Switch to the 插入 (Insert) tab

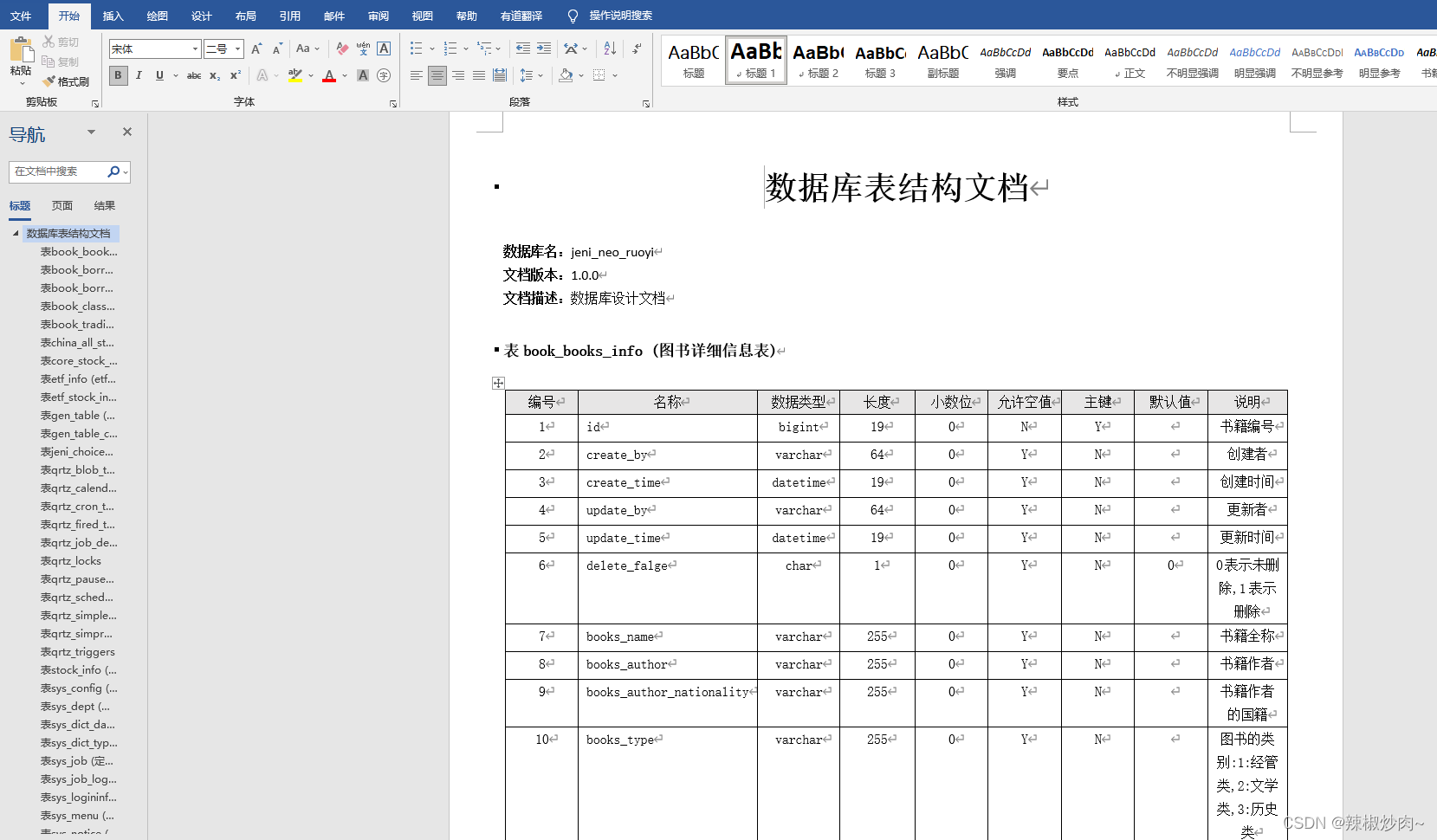[113, 16]
